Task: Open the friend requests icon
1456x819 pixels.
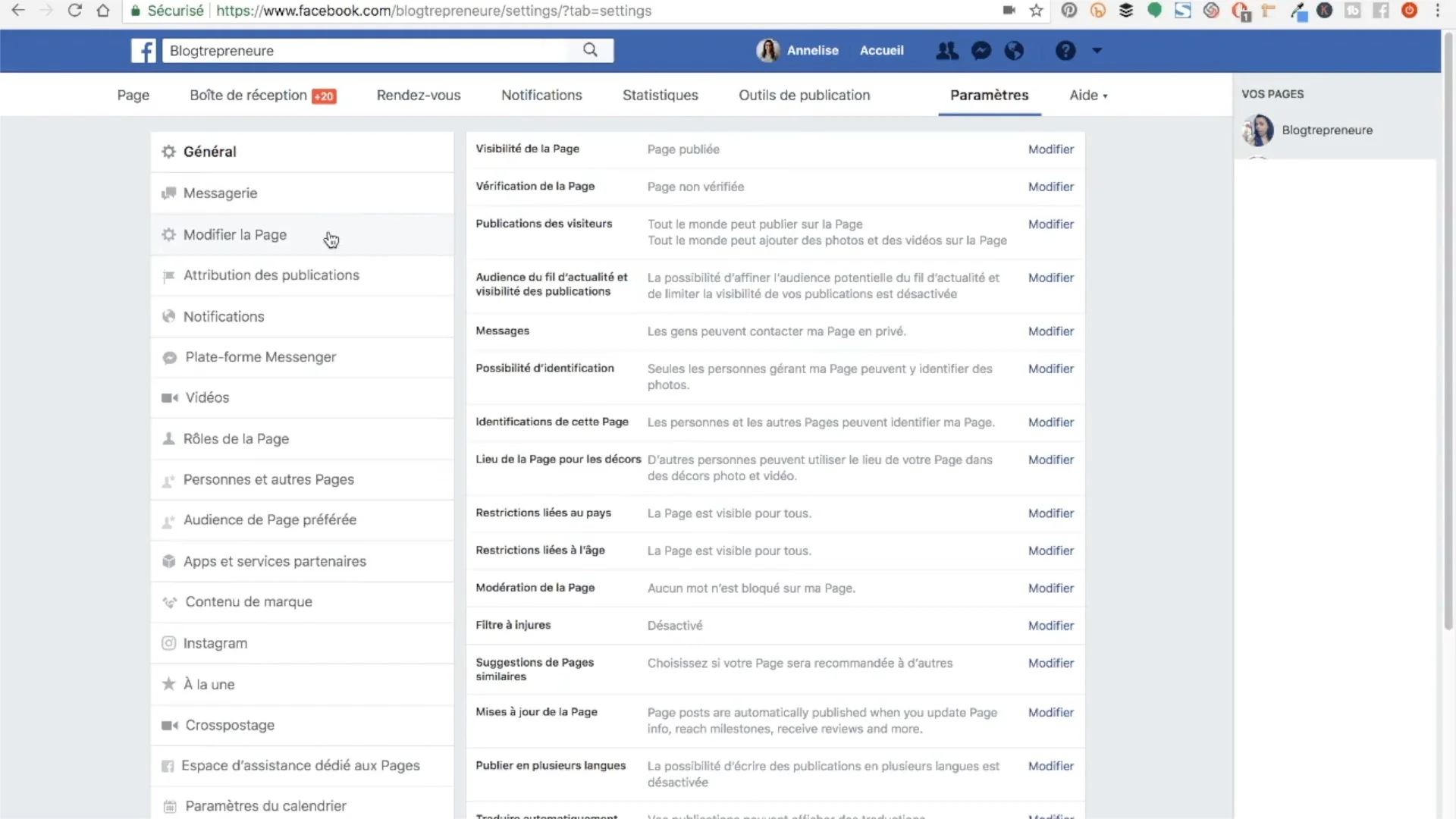Action: tap(946, 51)
